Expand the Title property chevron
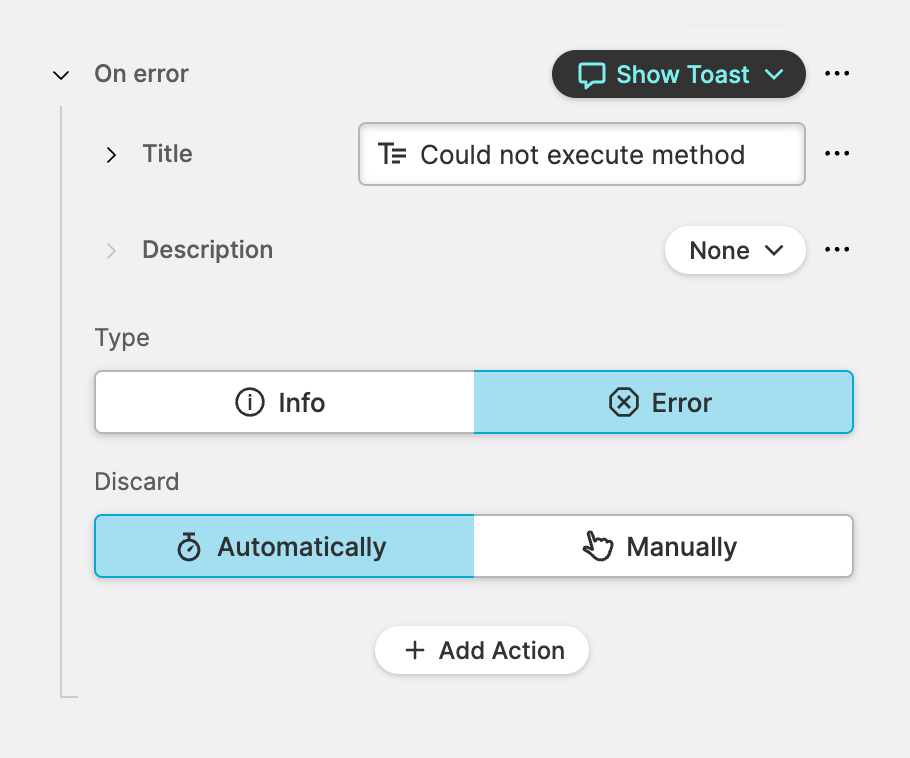Viewport: 910px width, 758px height. pyautogui.click(x=111, y=155)
